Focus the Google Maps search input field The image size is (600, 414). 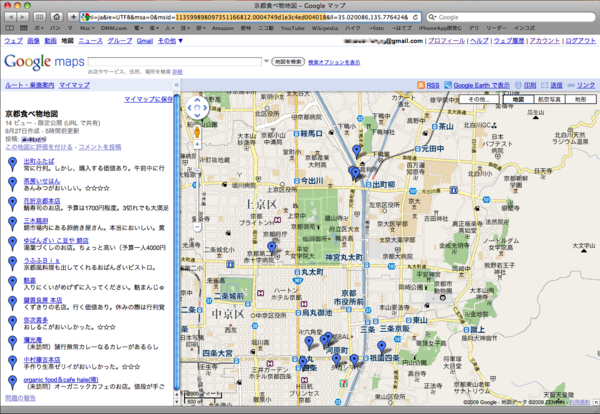click(175, 62)
